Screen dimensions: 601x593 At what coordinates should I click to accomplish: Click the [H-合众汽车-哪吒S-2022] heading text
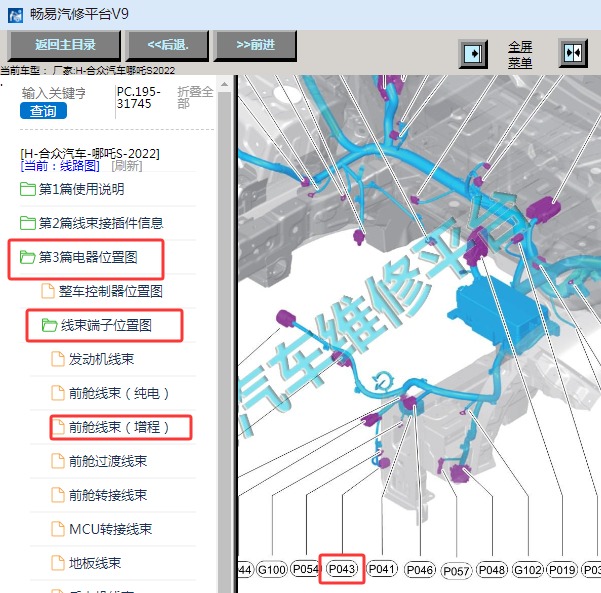coord(90,154)
